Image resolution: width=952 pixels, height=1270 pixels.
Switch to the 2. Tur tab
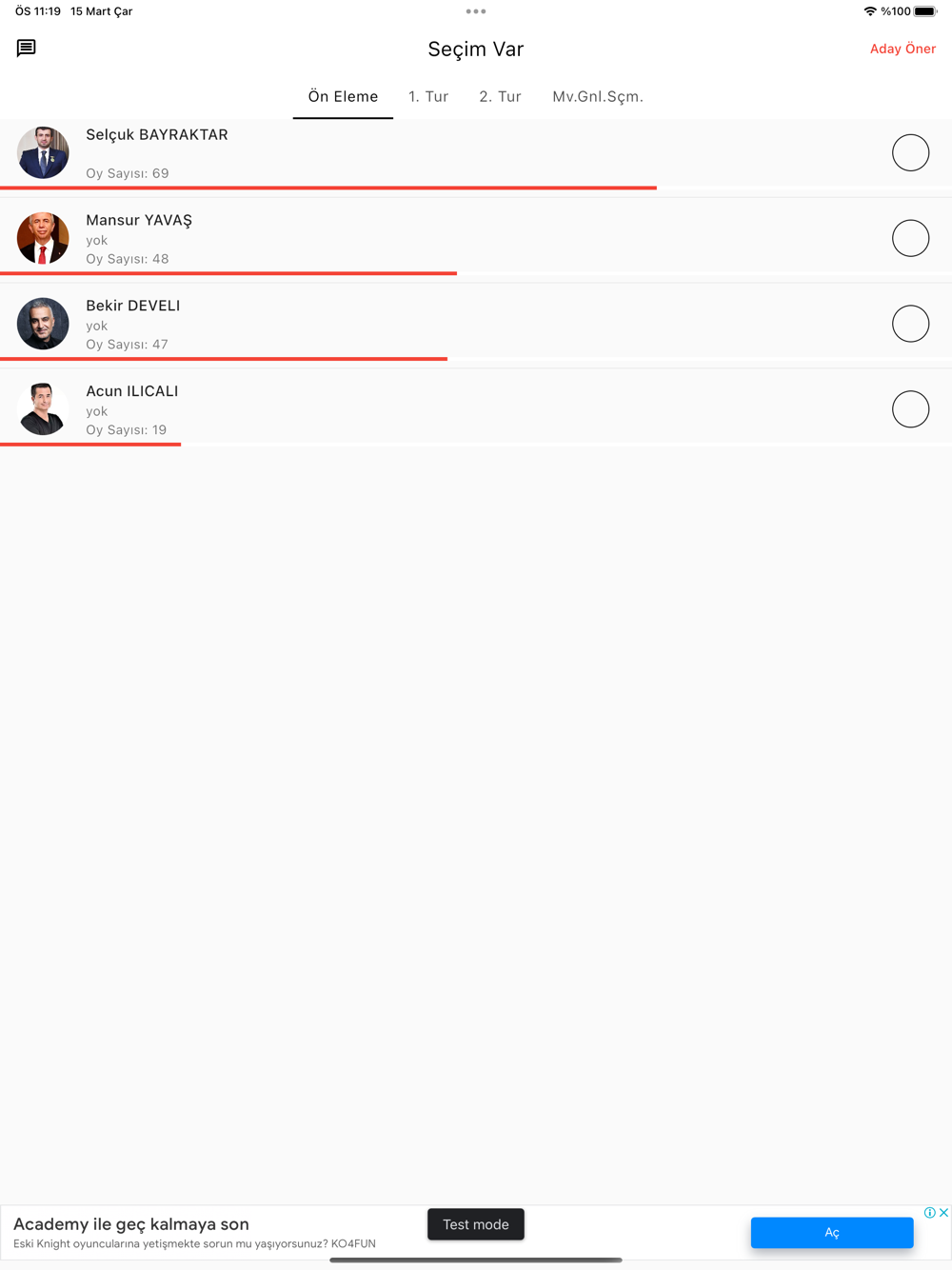click(501, 96)
